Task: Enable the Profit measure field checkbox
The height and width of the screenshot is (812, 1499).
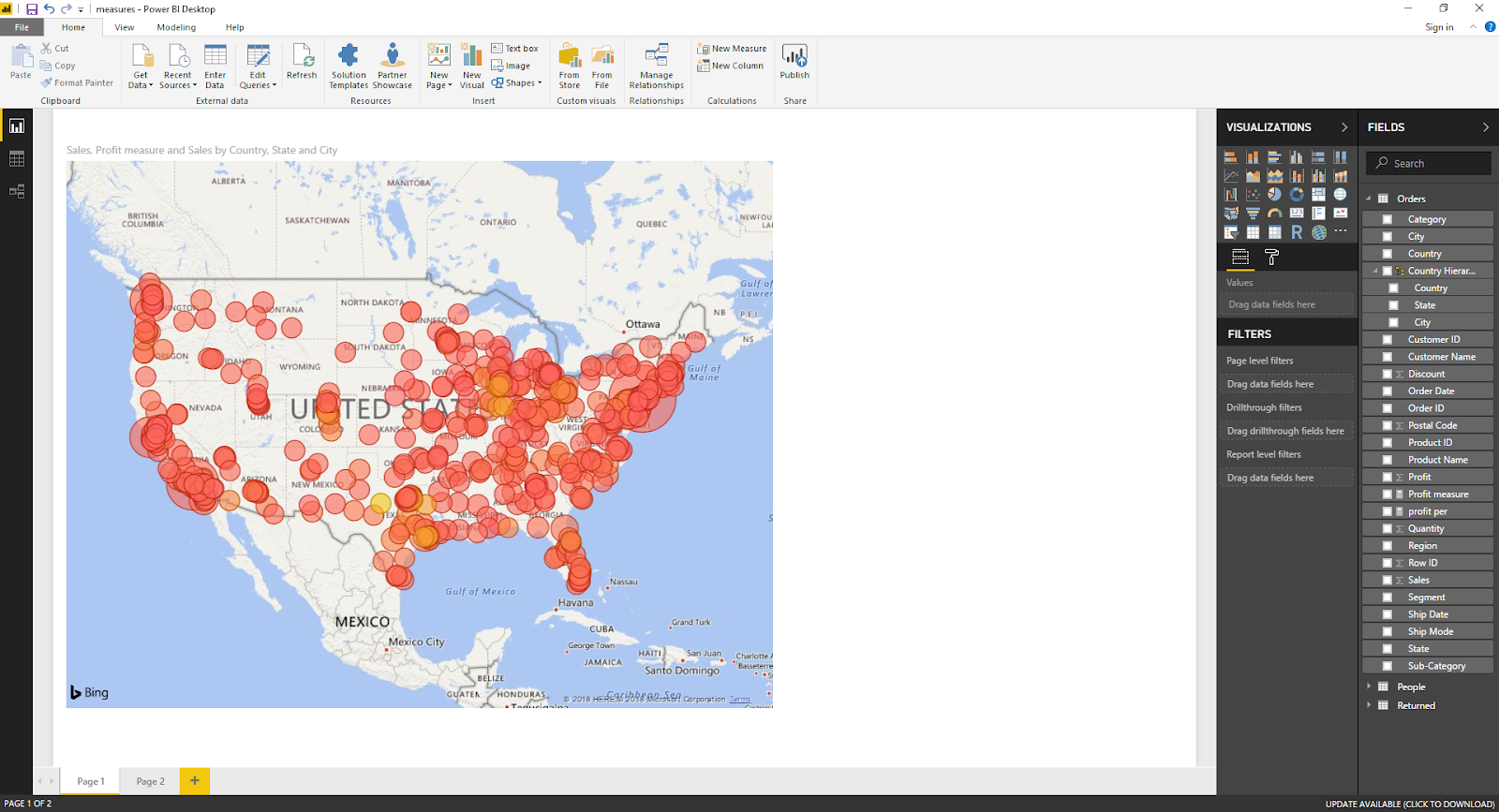Action: click(x=1388, y=495)
